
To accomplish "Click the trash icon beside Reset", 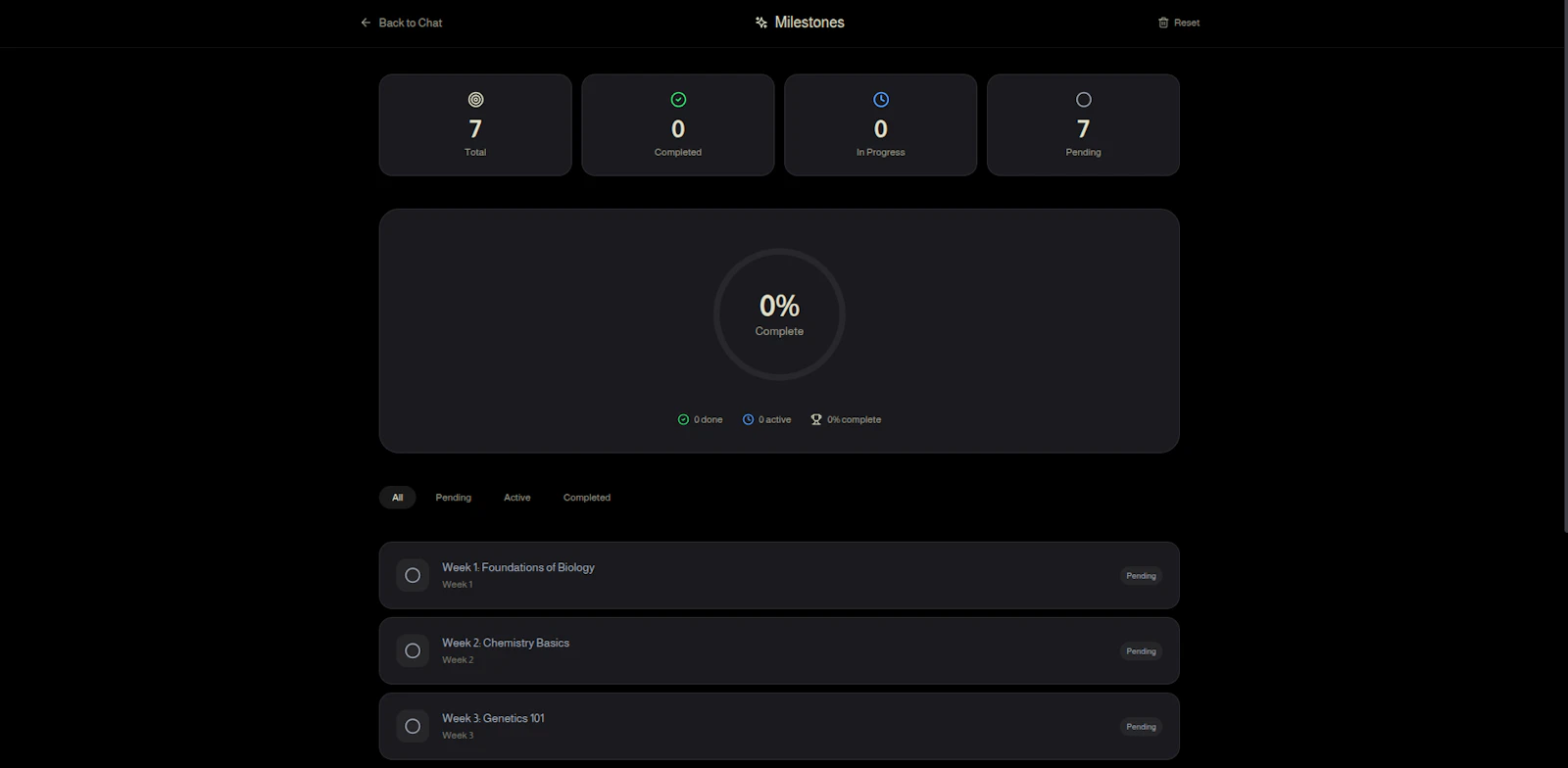I will pyautogui.click(x=1163, y=23).
